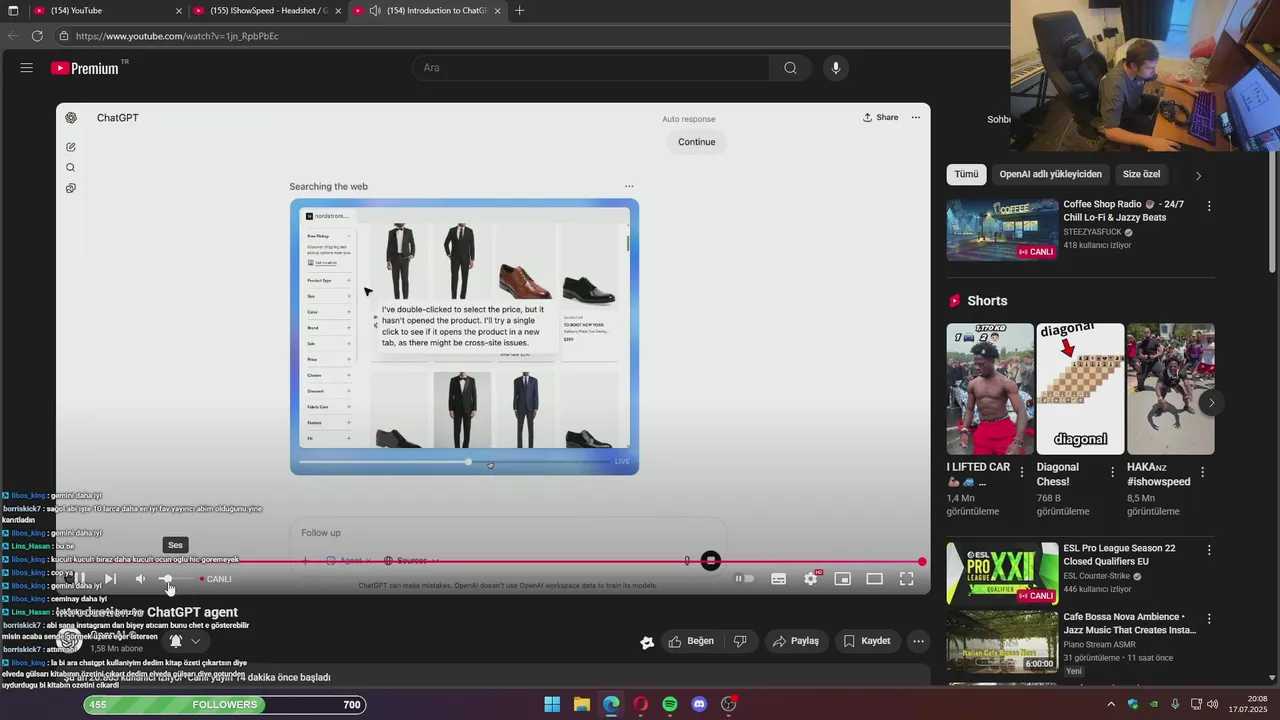
Task: Select the Size özel chip
Action: click(1141, 174)
